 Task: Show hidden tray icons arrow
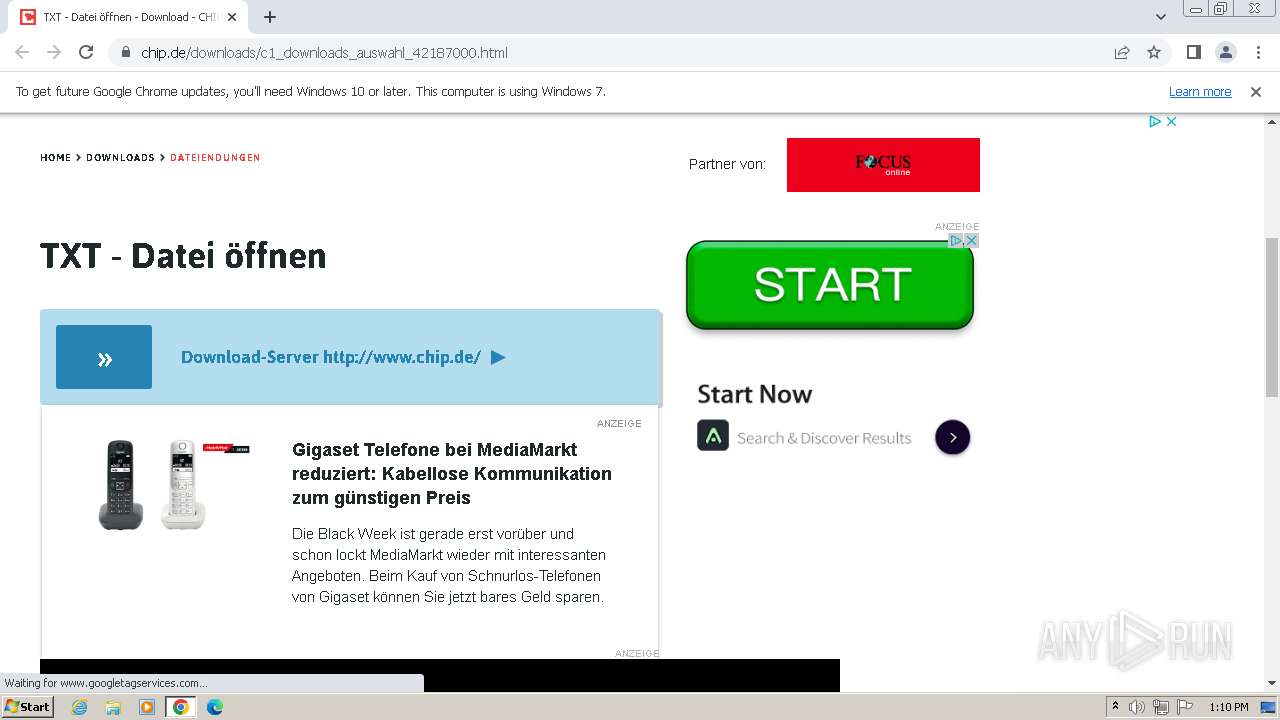tap(1115, 707)
